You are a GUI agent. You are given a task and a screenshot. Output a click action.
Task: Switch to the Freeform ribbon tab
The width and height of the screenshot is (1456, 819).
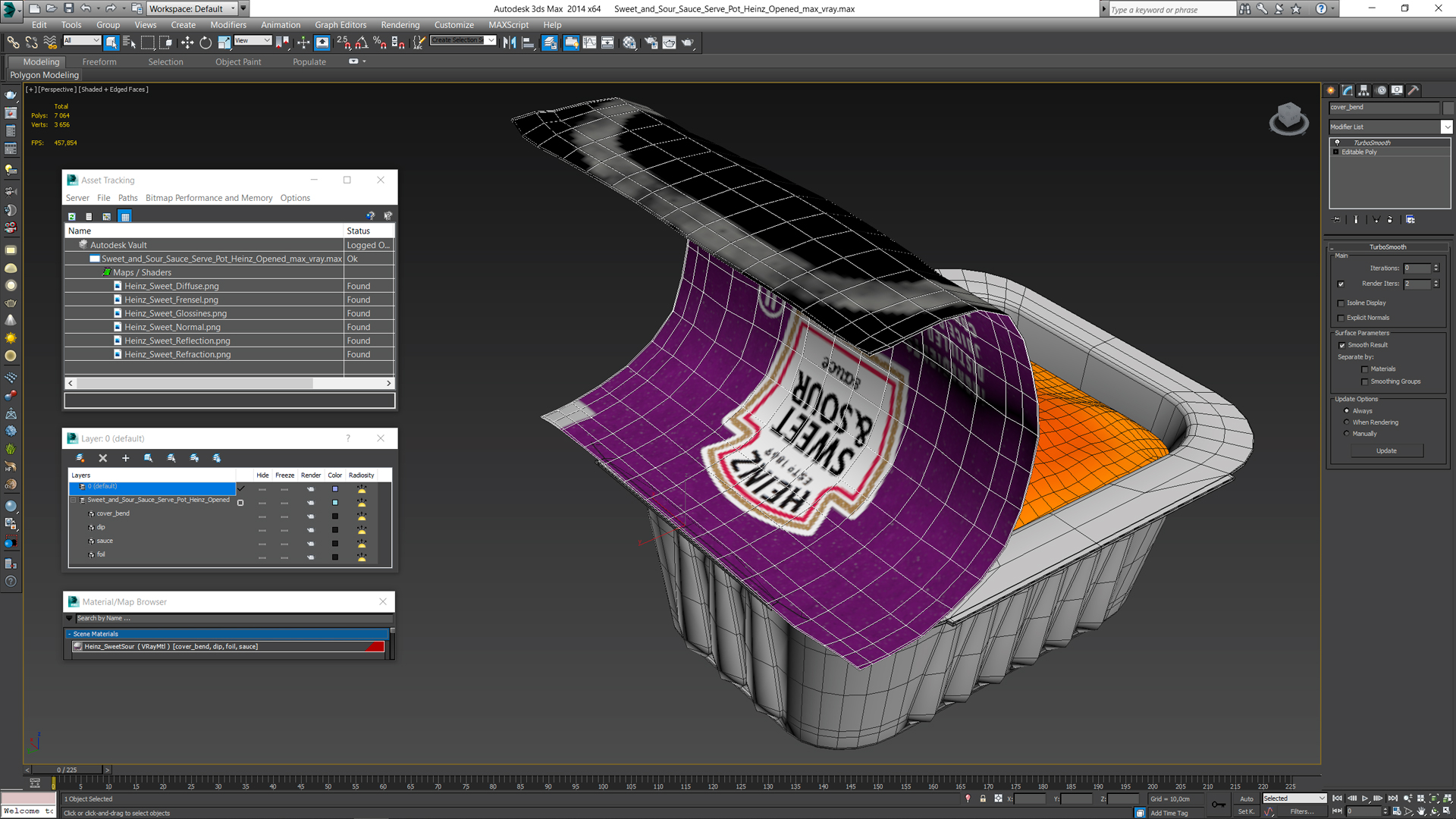point(99,62)
